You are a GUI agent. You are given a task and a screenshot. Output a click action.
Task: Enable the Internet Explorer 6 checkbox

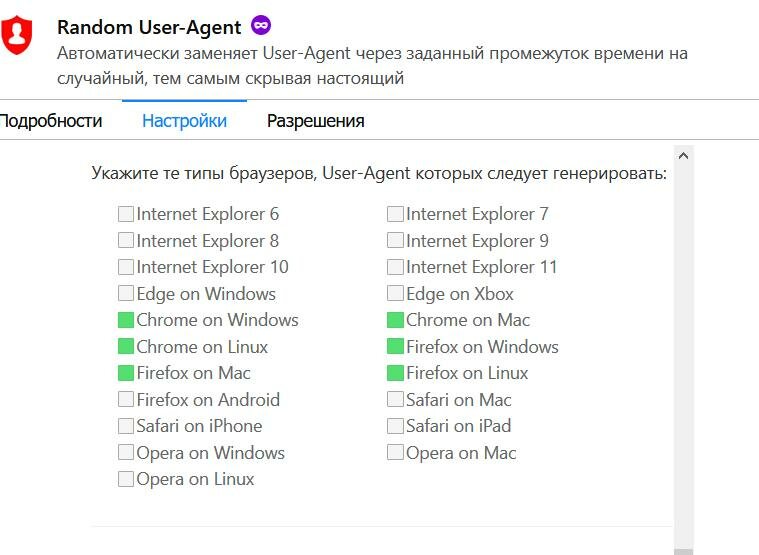click(x=126, y=214)
